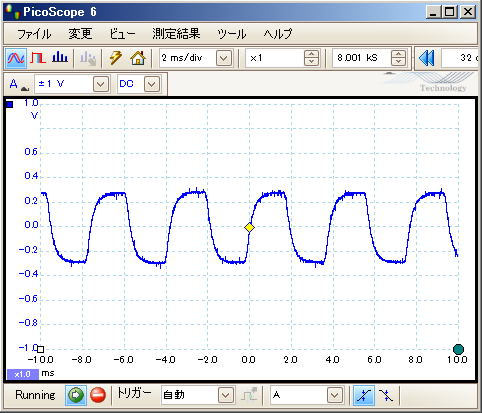Image resolution: width=482 pixels, height=413 pixels.
Task: Expand the ±1 V input range dropdown
Action: coord(101,84)
